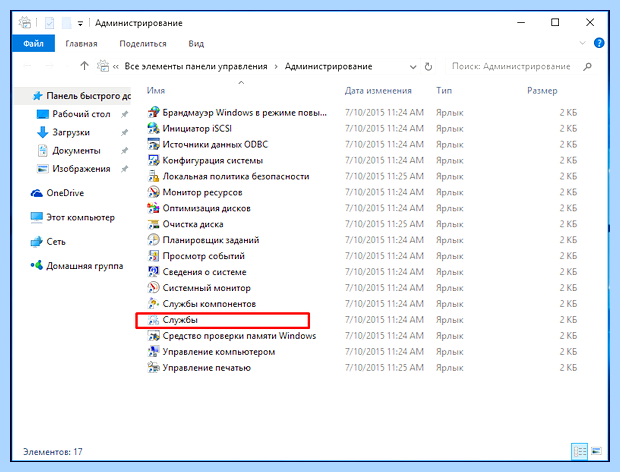Click the Службы gear icon

coord(153,320)
